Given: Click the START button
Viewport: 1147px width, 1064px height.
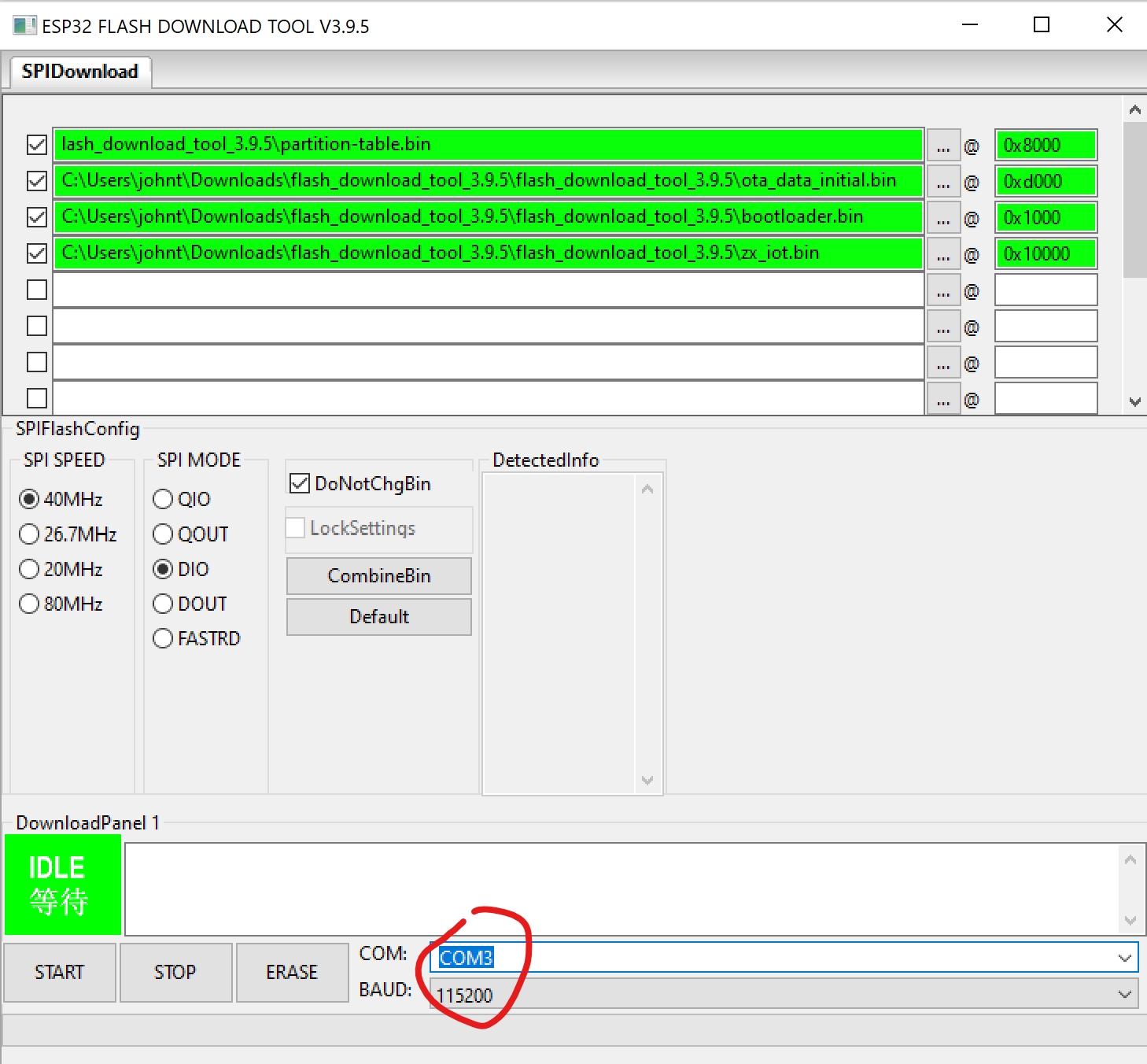Looking at the screenshot, I should tap(60, 973).
